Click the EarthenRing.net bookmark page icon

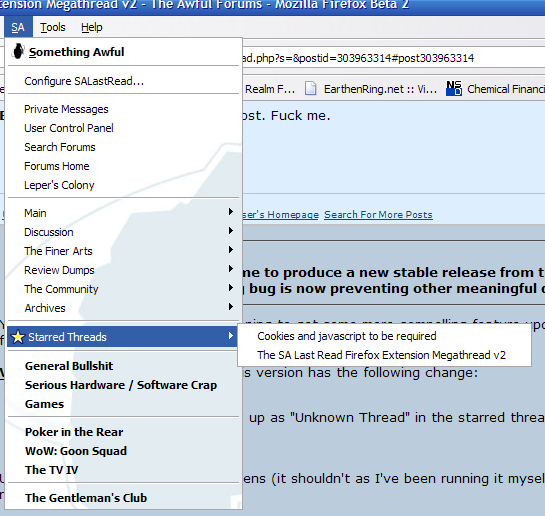pyautogui.click(x=310, y=89)
